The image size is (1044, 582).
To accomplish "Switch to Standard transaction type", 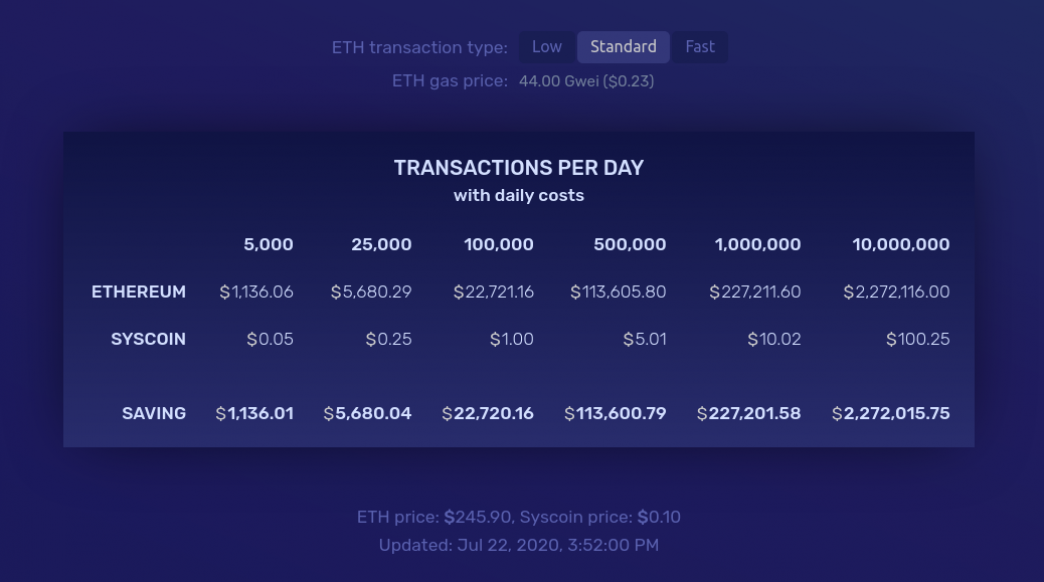I will (623, 47).
